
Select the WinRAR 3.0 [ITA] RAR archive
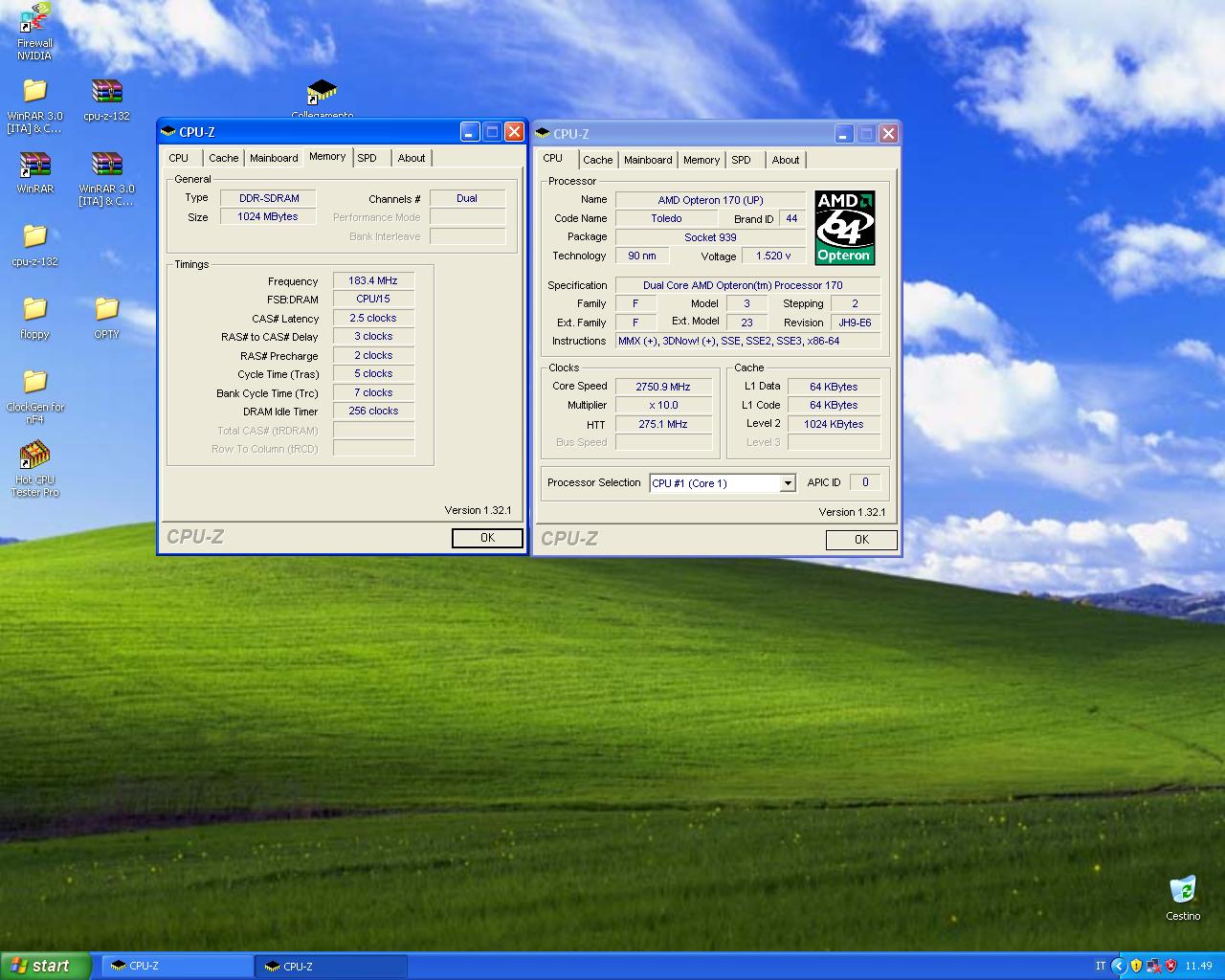[106, 165]
